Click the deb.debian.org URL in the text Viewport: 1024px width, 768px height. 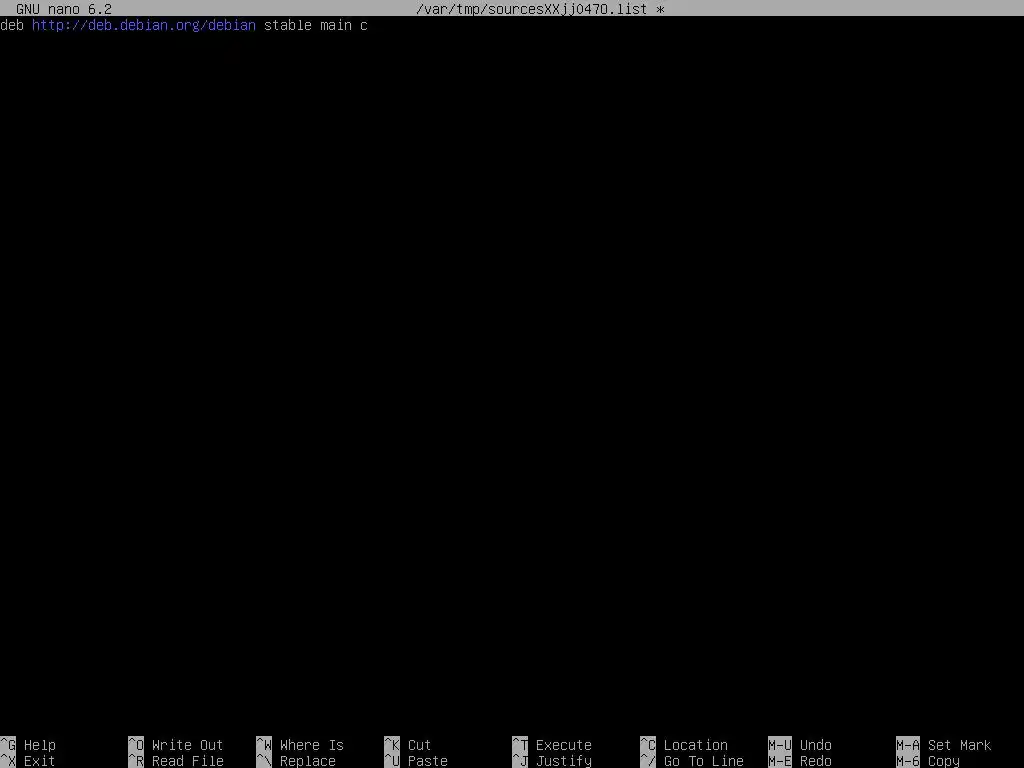coord(144,25)
